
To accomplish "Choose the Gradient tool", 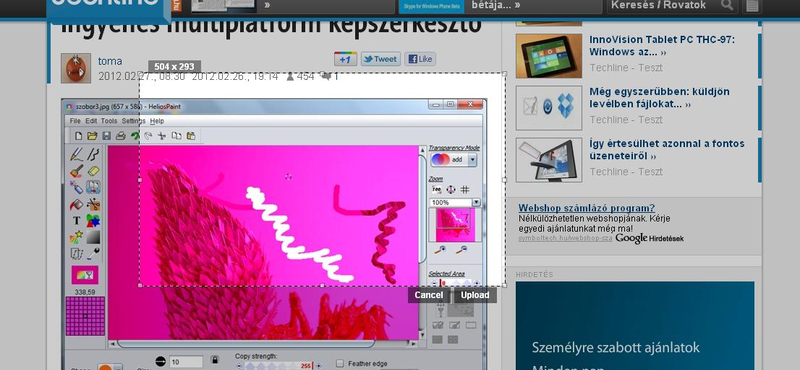I will tap(93, 237).
